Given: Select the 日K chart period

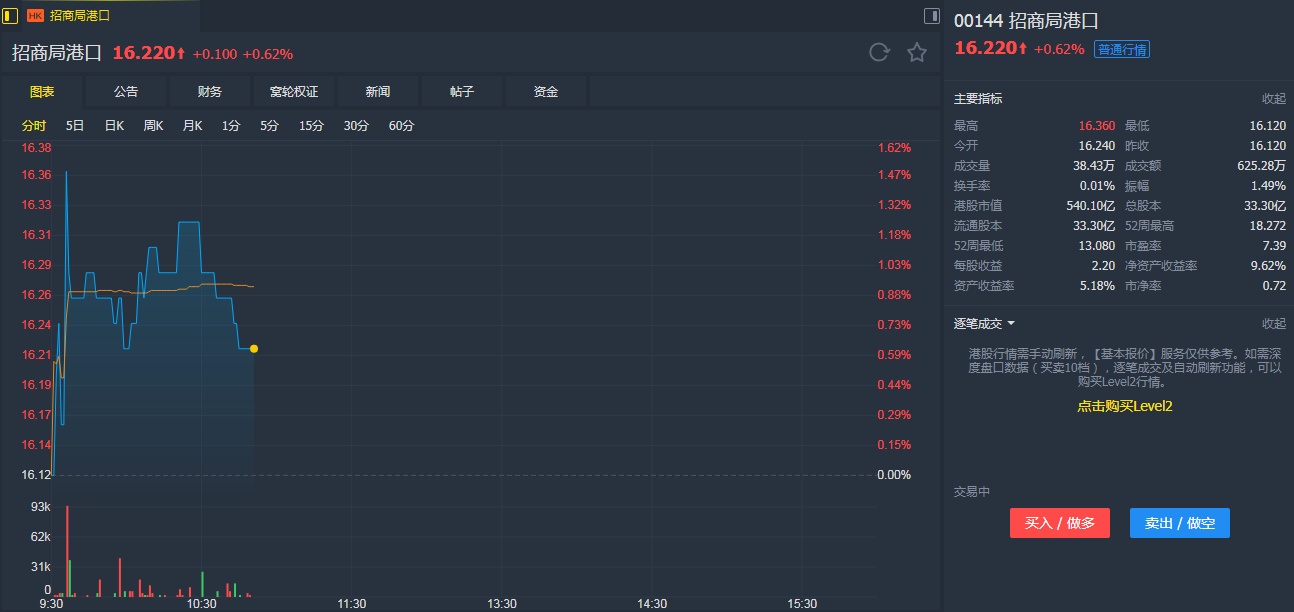Looking at the screenshot, I should point(114,126).
